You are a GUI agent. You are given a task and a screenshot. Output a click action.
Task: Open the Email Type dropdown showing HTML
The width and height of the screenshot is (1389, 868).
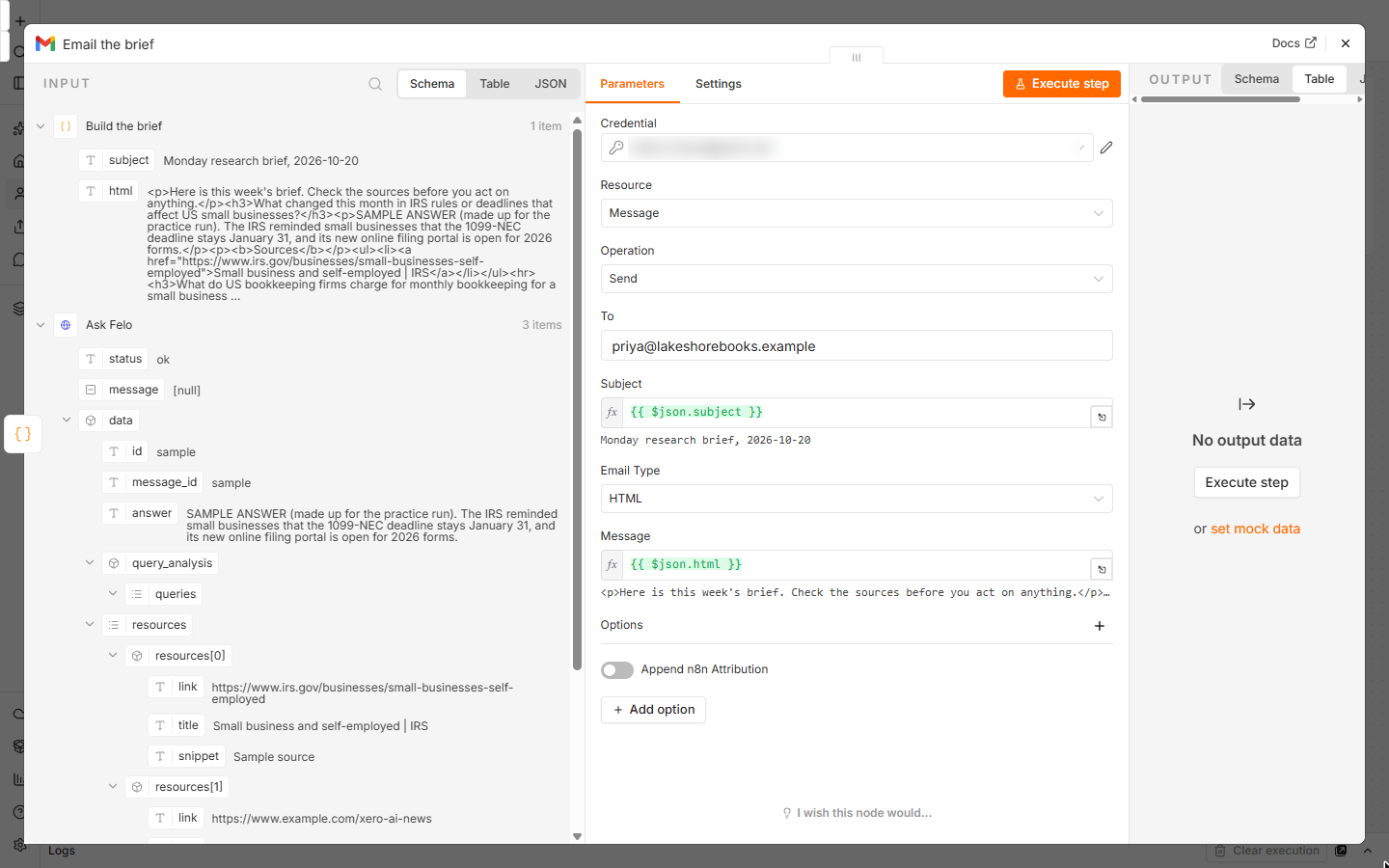[856, 498]
